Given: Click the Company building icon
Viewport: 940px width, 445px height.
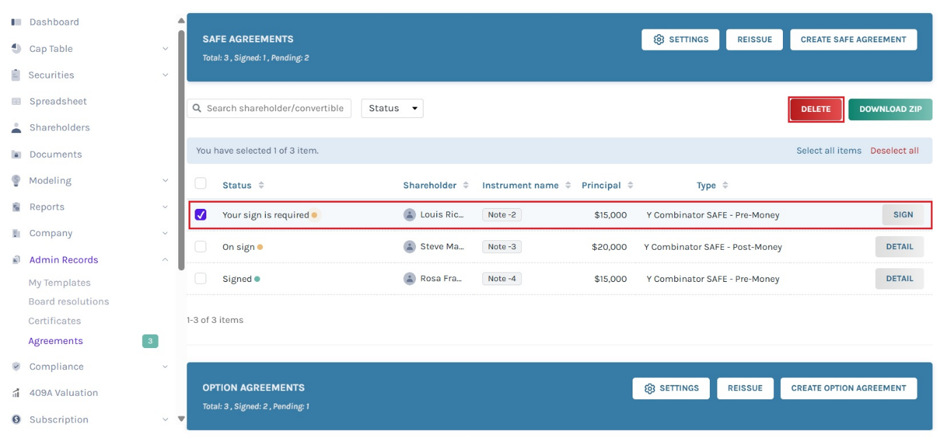Looking at the screenshot, I should coord(16,233).
